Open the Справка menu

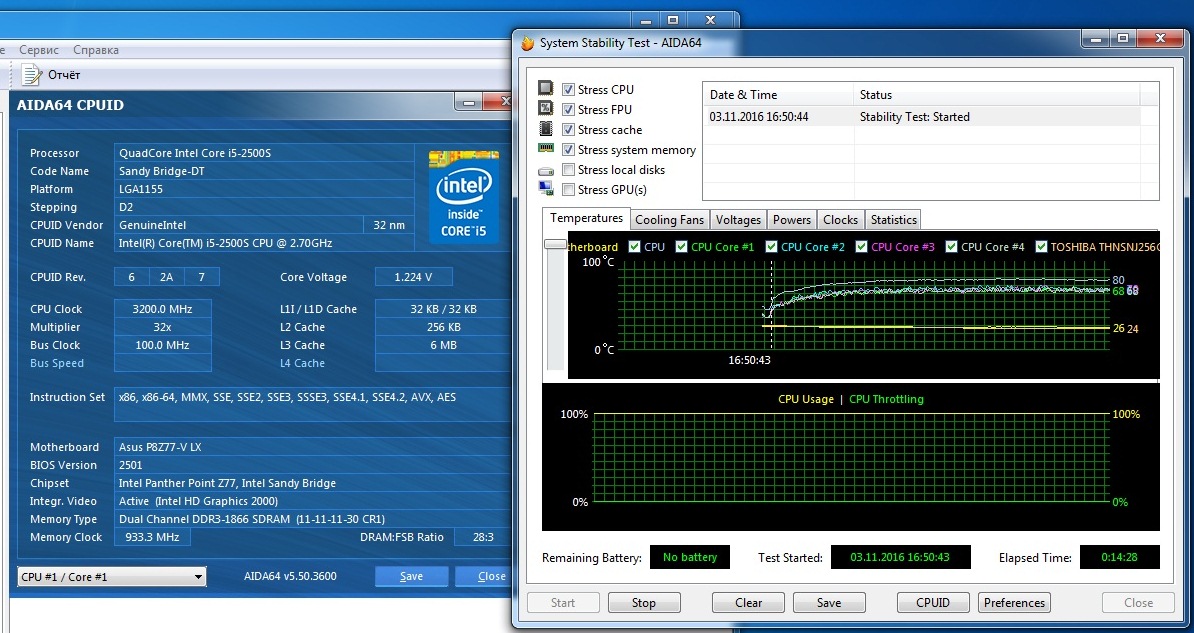(96, 50)
